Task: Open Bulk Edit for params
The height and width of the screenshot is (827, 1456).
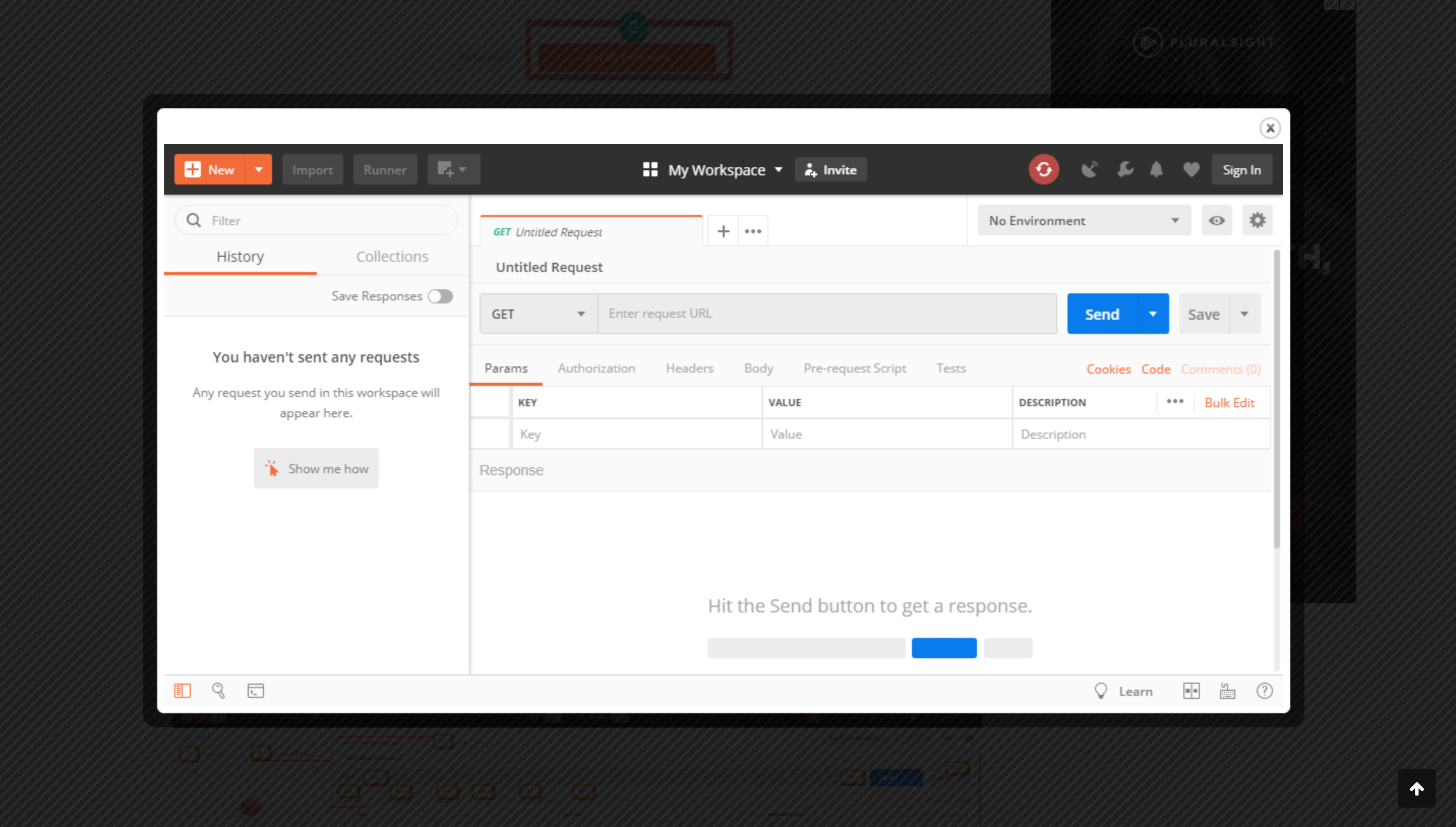Action: (1230, 402)
